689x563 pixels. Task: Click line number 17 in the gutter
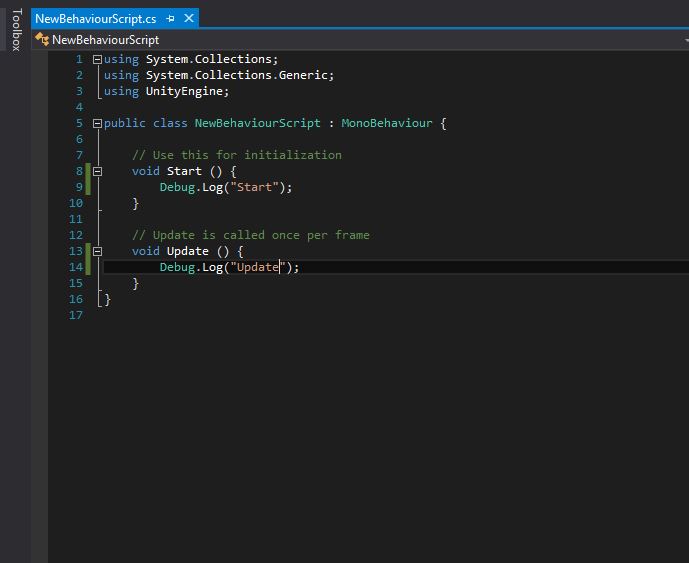click(x=77, y=315)
